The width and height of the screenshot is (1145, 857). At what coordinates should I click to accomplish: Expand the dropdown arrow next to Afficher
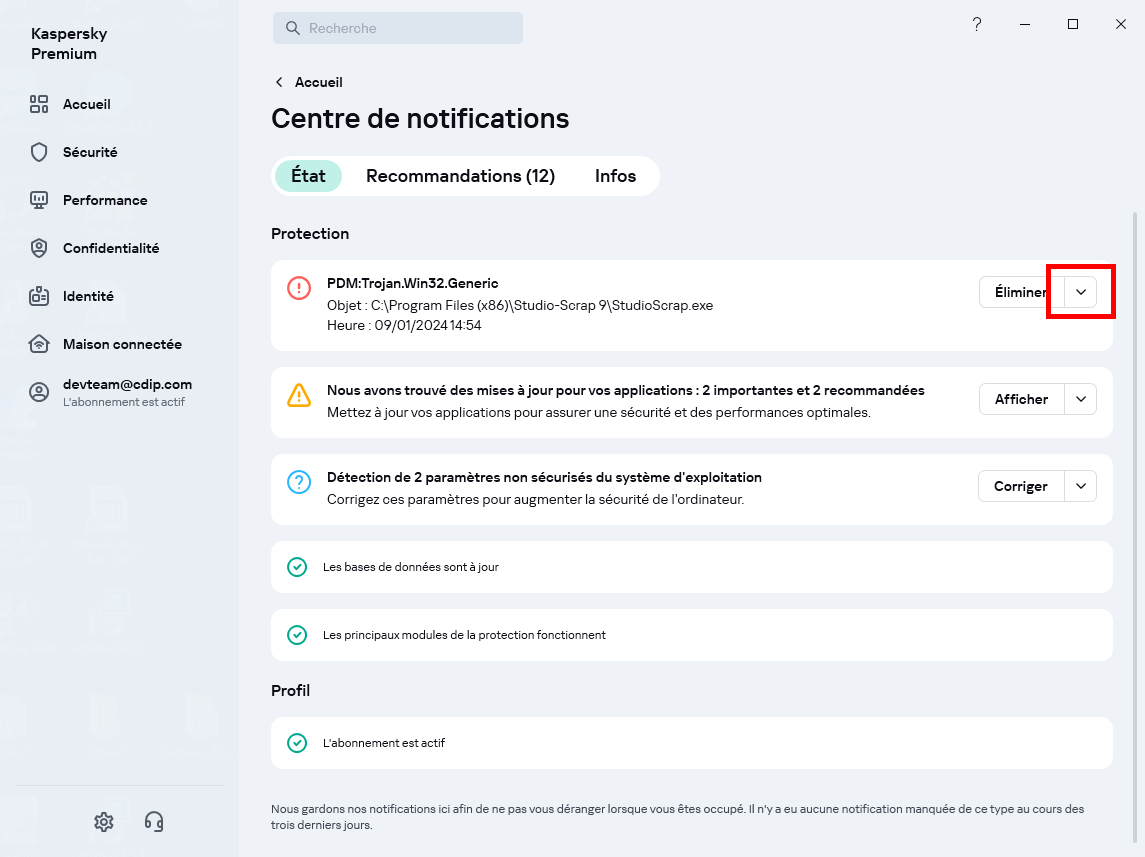pos(1081,399)
